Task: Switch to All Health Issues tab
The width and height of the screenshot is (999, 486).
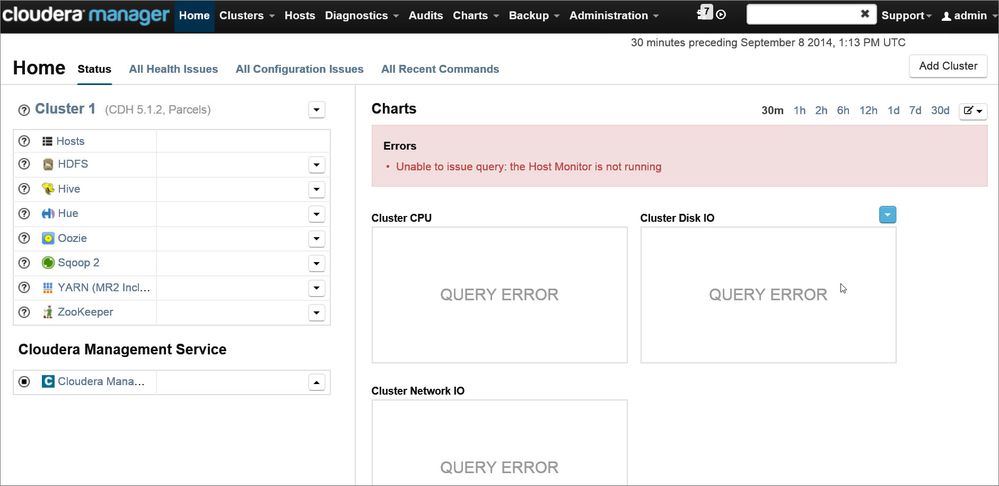Action: pyautogui.click(x=173, y=69)
